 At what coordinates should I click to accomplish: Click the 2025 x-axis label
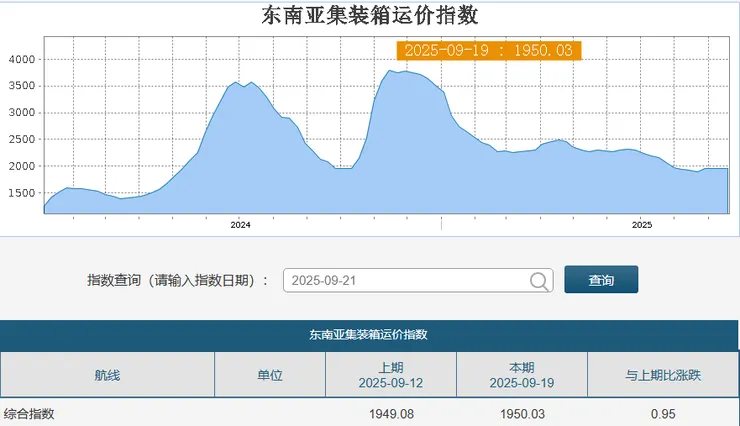[x=642, y=225]
